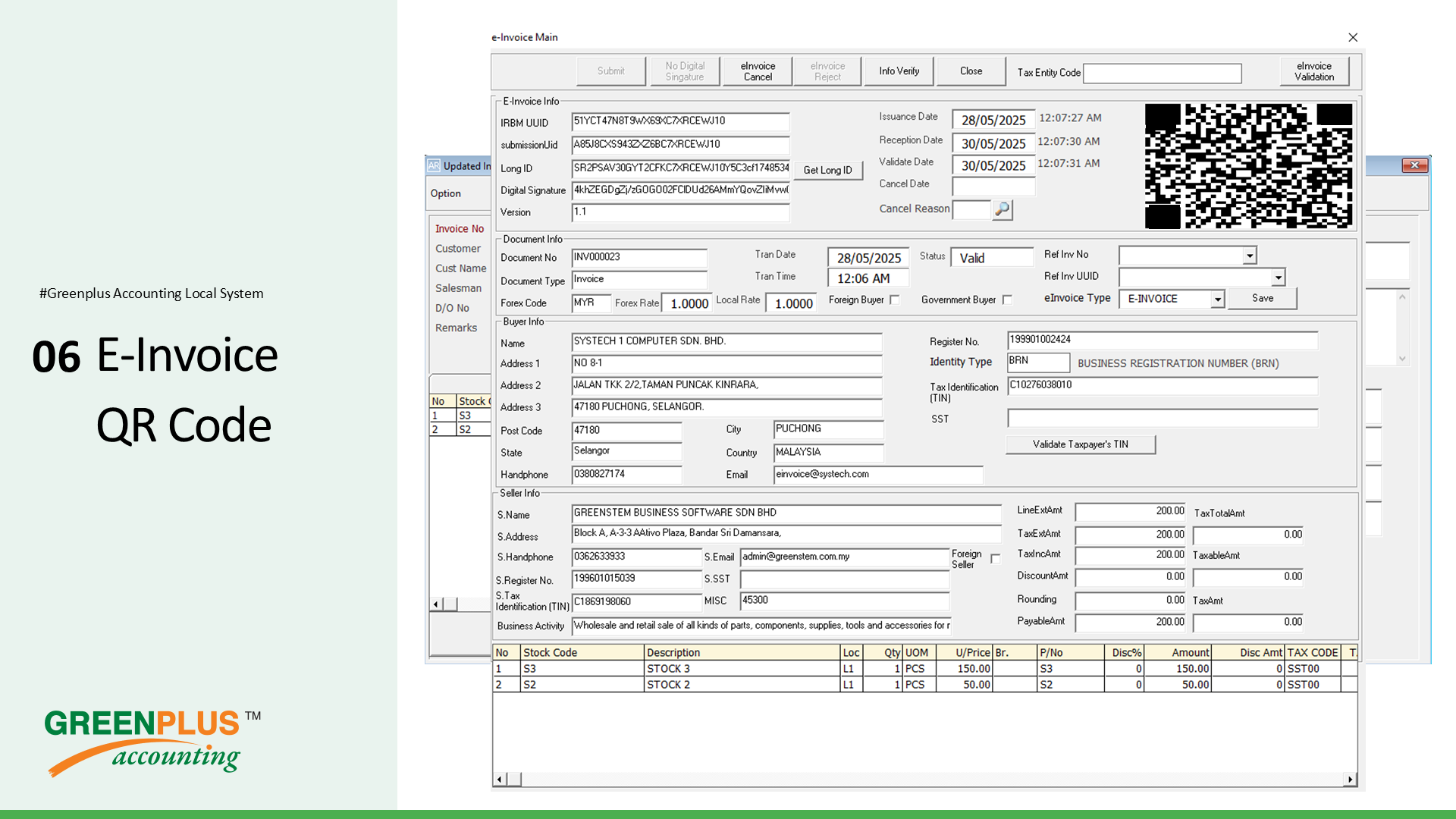The image size is (1456, 819).
Task: Click the eInvoice Validation button
Action: click(1314, 71)
